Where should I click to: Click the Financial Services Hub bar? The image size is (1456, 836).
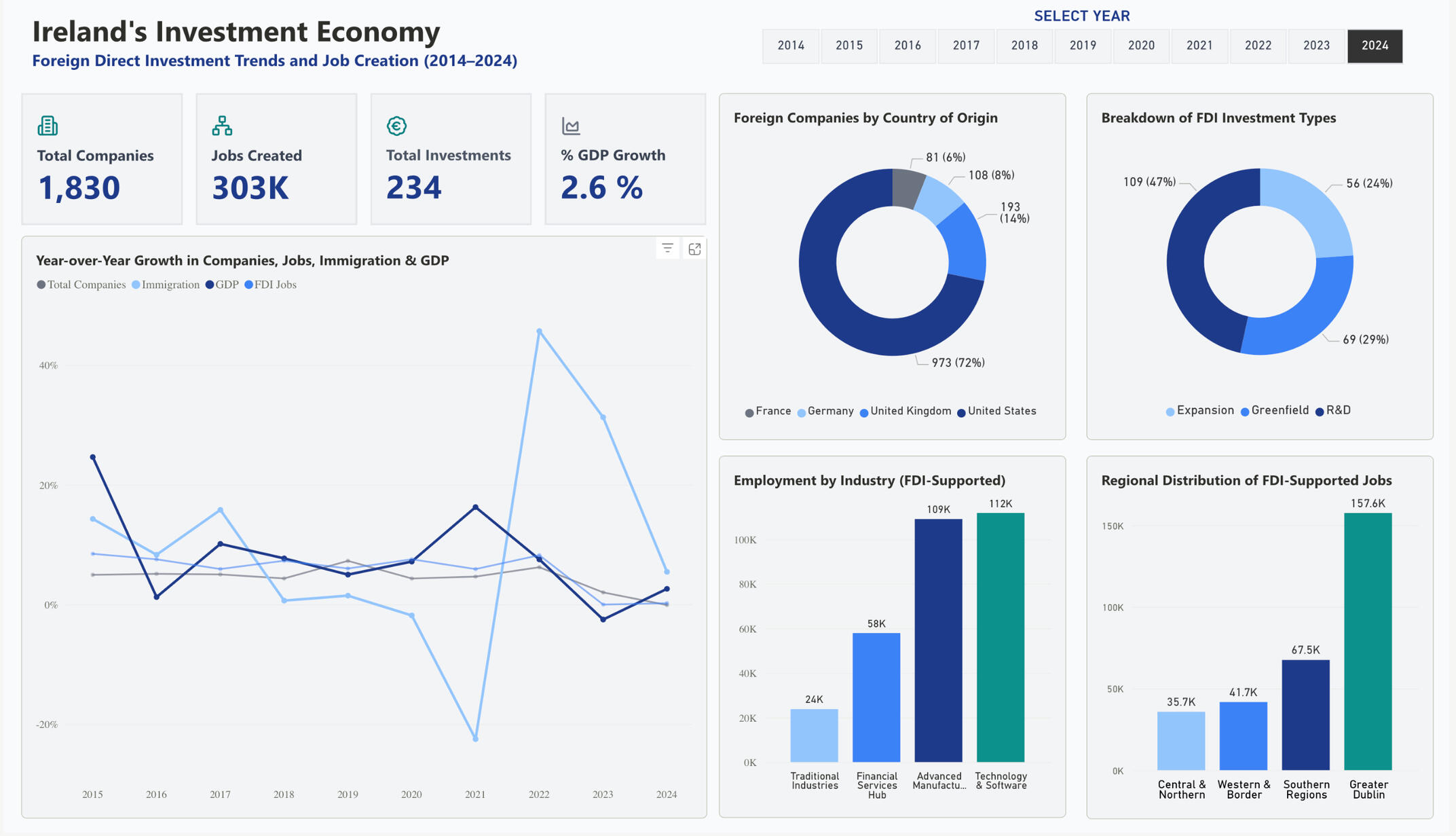876,696
